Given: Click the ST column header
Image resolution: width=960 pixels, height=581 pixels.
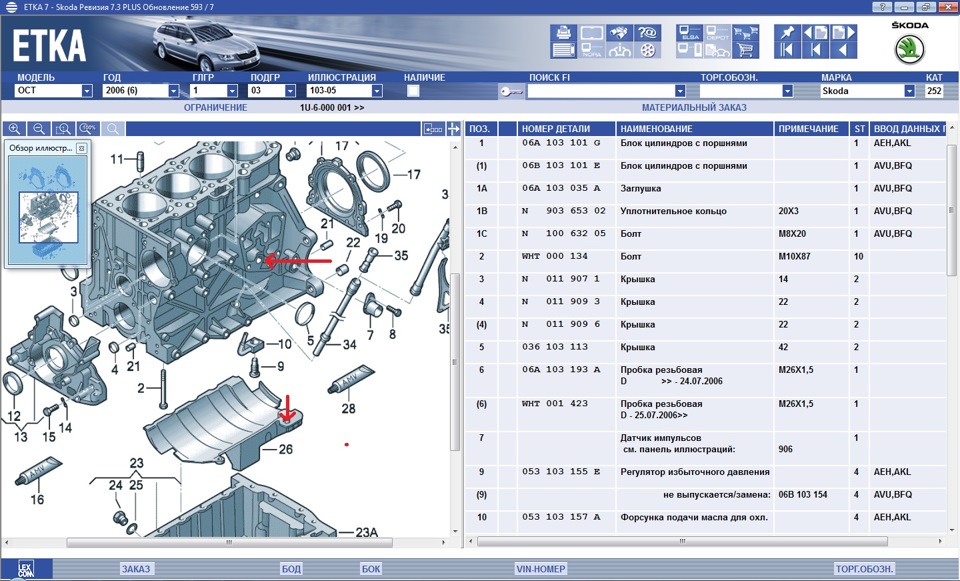Looking at the screenshot, I should tap(860, 129).
